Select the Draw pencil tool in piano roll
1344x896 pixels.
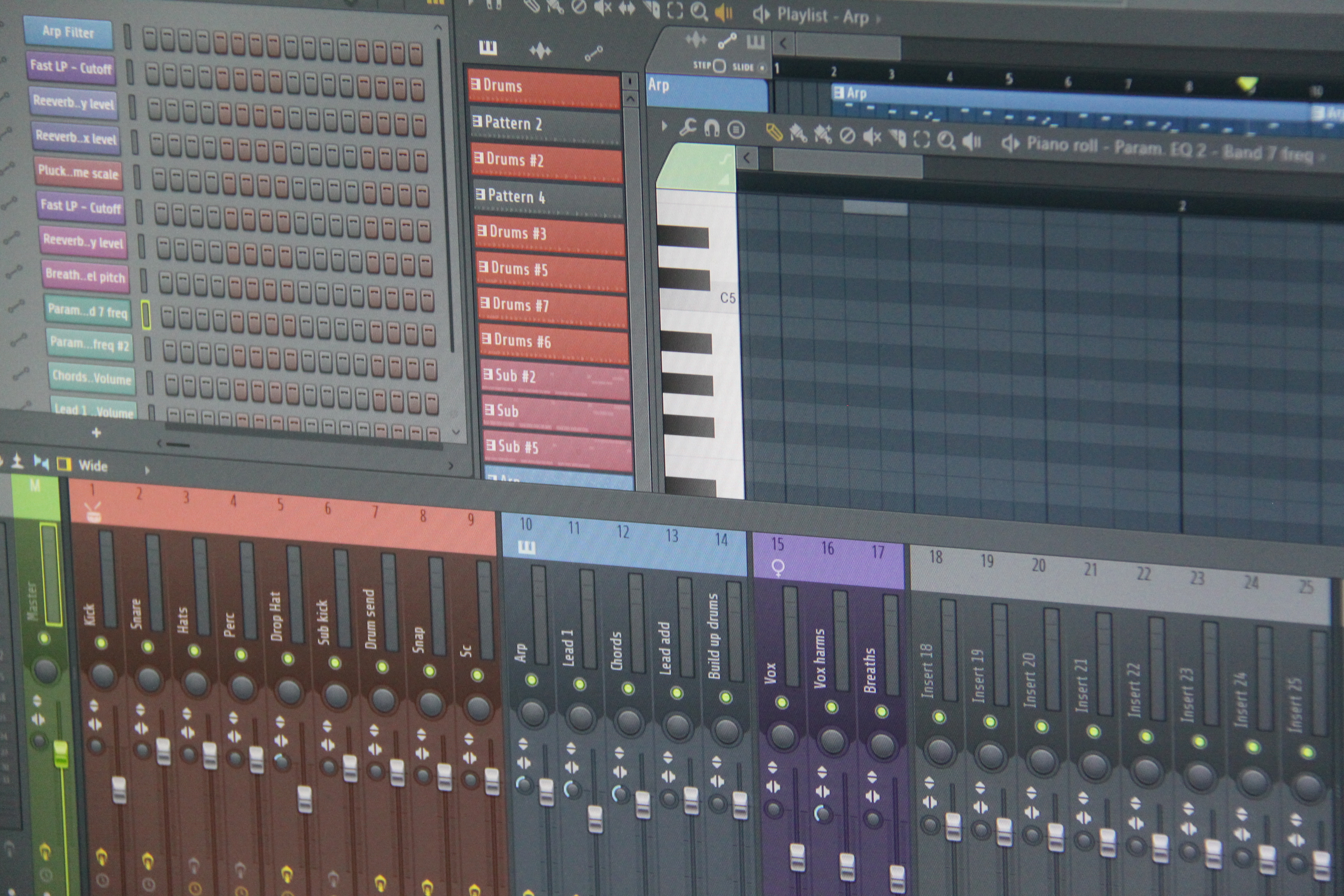pos(774,133)
